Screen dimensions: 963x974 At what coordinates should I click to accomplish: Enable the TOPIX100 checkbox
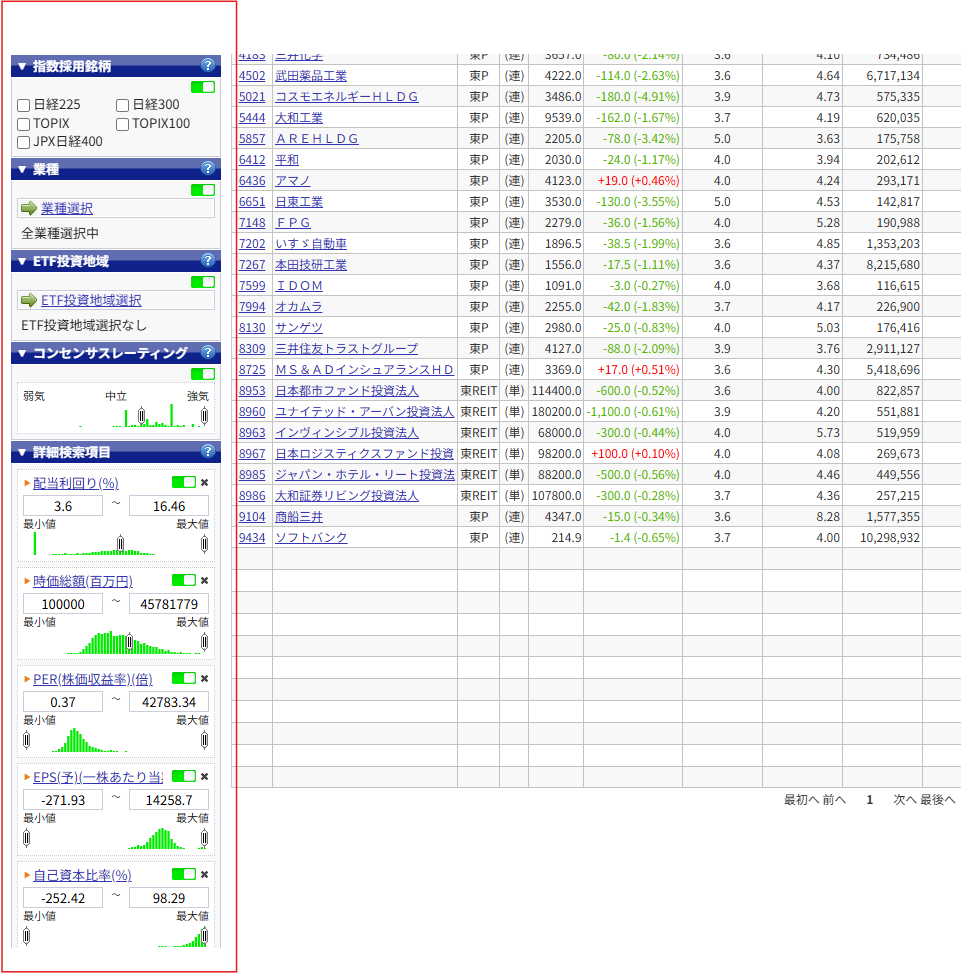(x=123, y=124)
